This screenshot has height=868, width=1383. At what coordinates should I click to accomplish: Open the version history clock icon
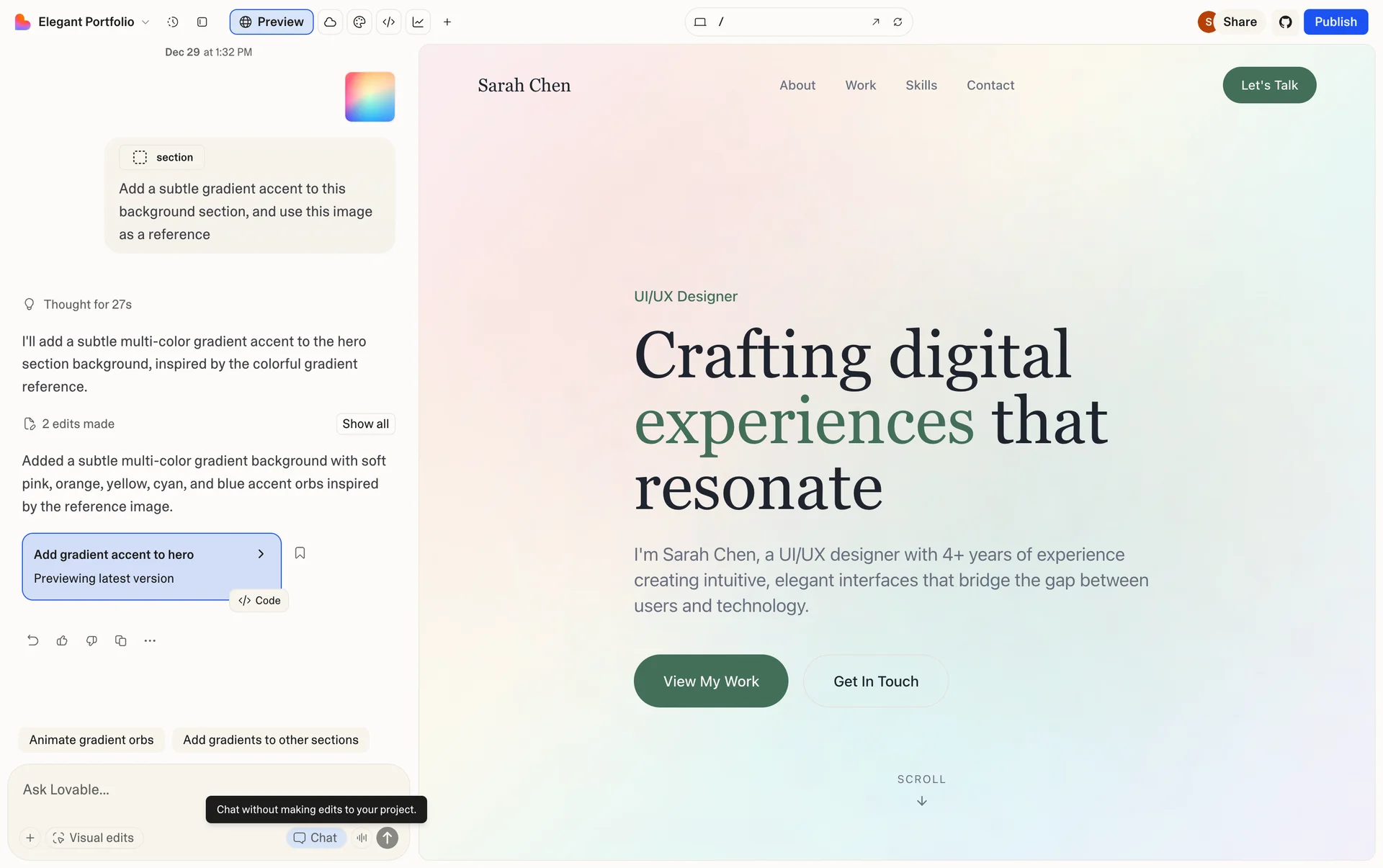point(173,22)
